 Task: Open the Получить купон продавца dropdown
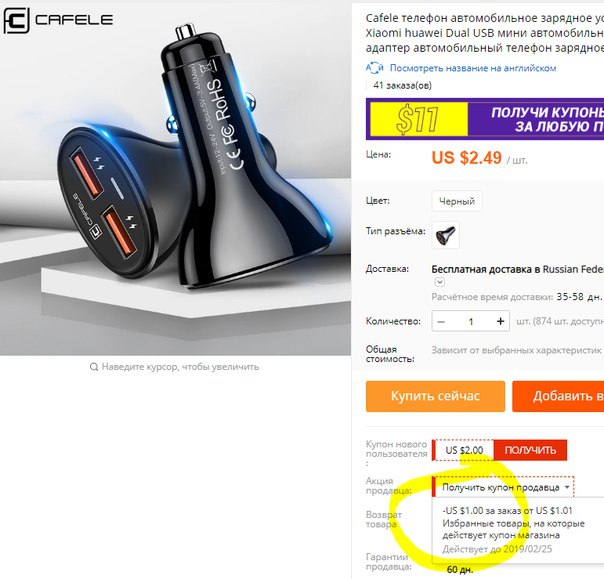pyautogui.click(x=504, y=487)
